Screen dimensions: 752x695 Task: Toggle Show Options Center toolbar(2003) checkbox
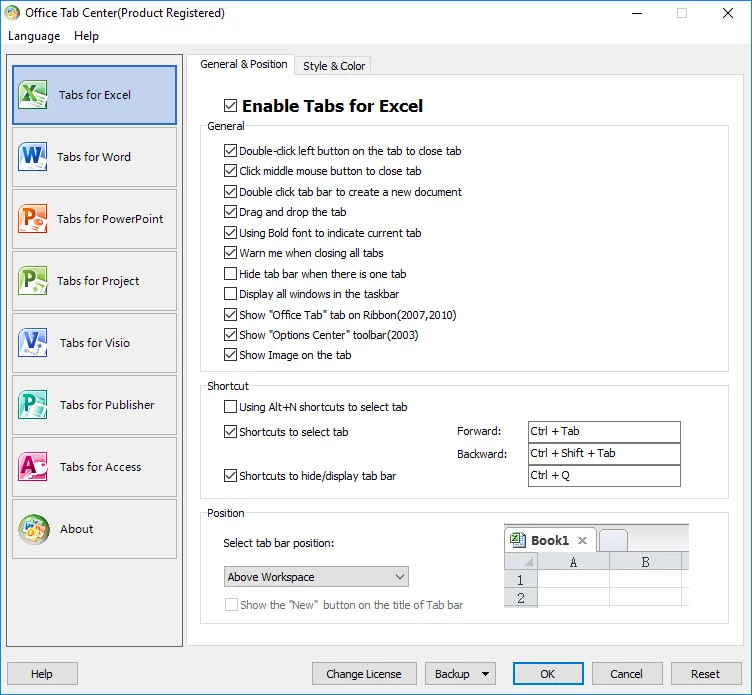pos(230,334)
